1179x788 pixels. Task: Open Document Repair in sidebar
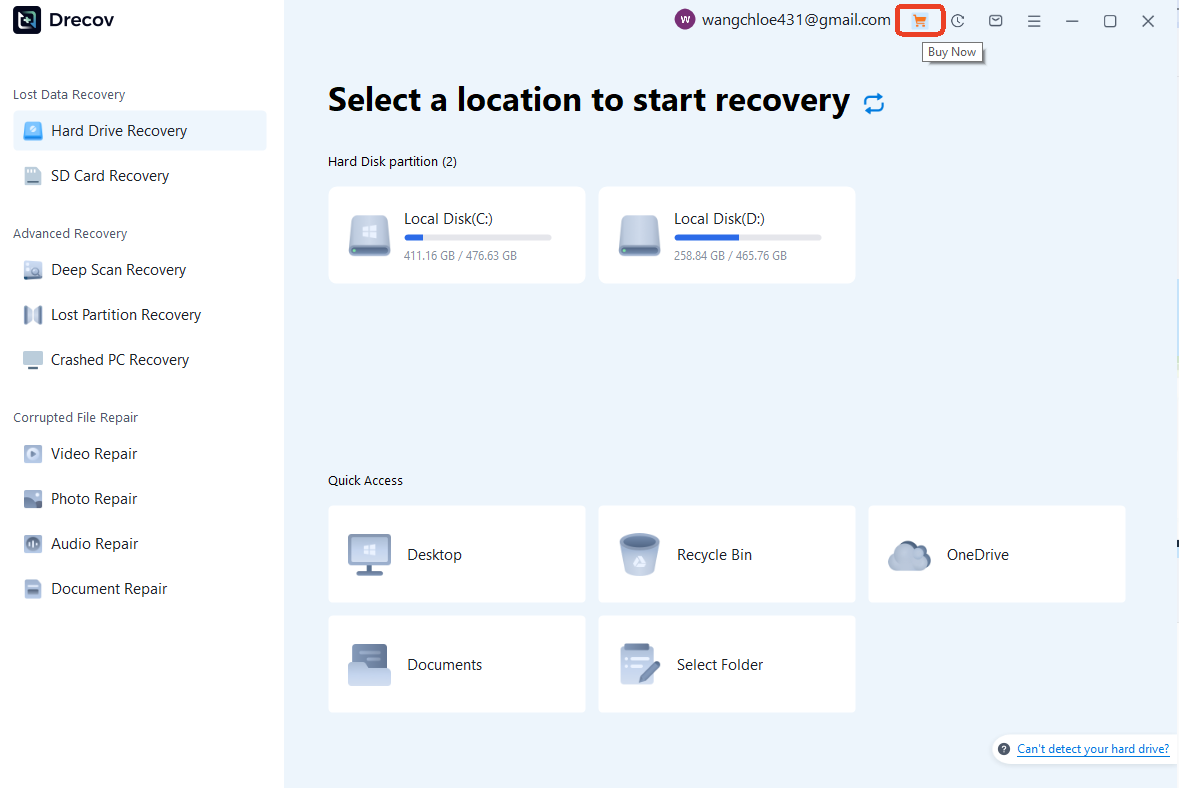109,589
